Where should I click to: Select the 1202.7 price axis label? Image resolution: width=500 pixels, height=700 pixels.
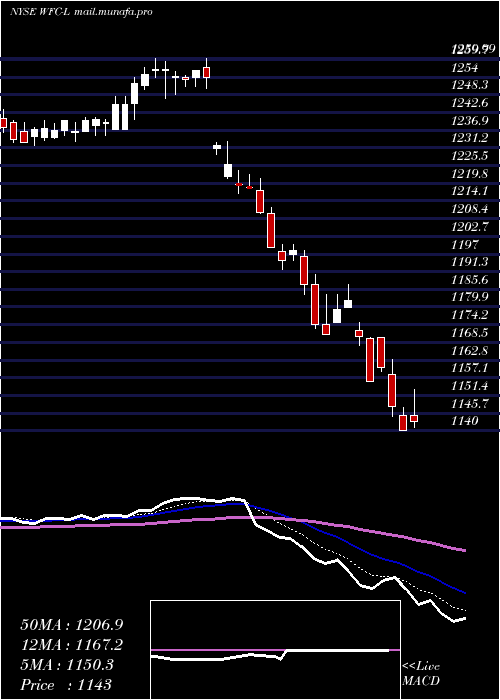pyautogui.click(x=469, y=226)
